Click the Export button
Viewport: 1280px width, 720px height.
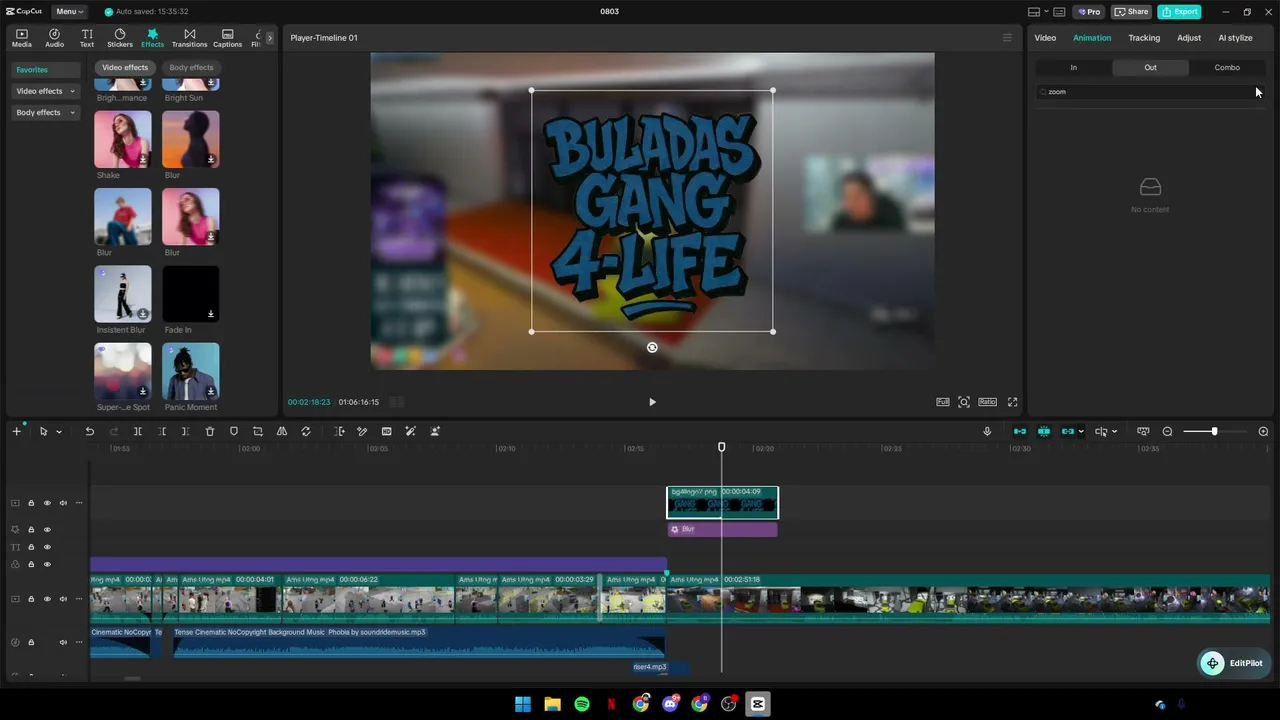(x=1180, y=12)
